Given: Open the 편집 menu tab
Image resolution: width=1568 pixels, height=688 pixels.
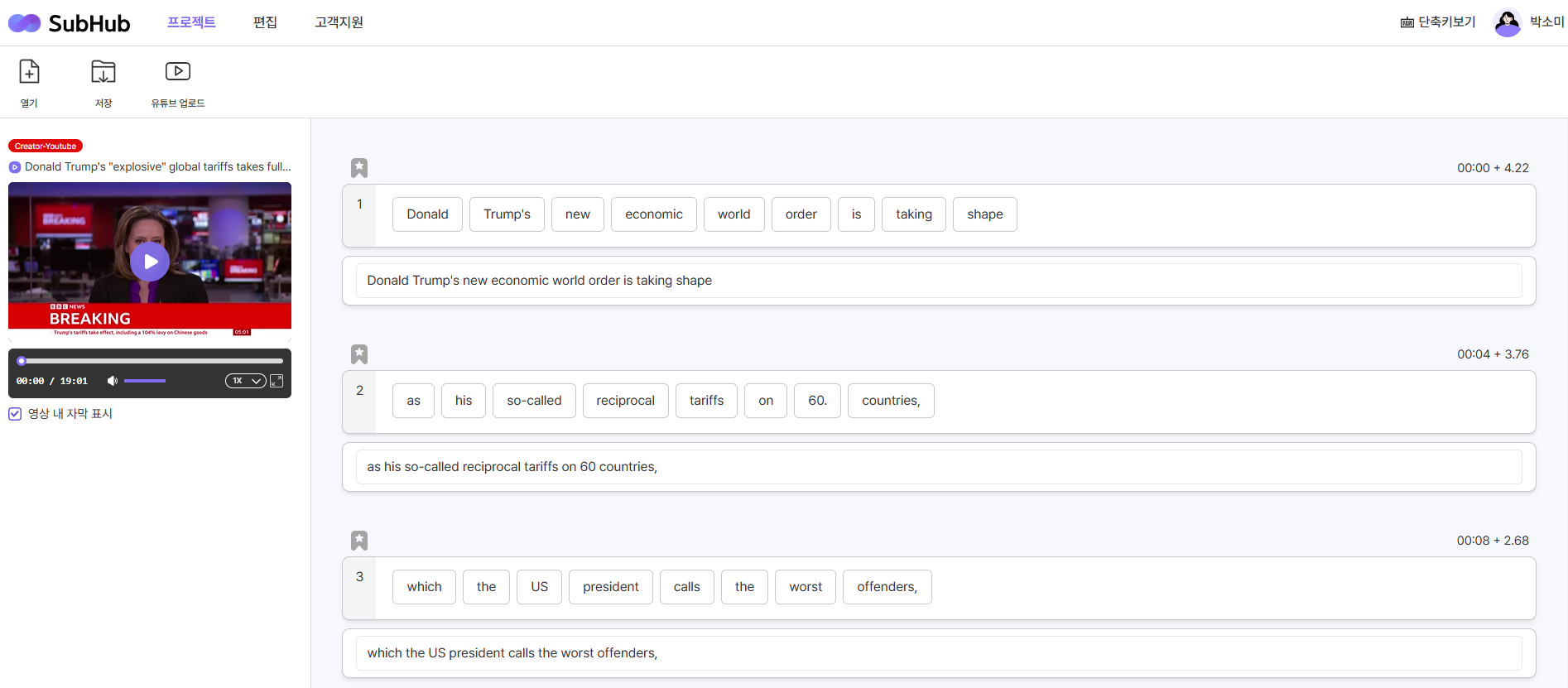Looking at the screenshot, I should [265, 22].
